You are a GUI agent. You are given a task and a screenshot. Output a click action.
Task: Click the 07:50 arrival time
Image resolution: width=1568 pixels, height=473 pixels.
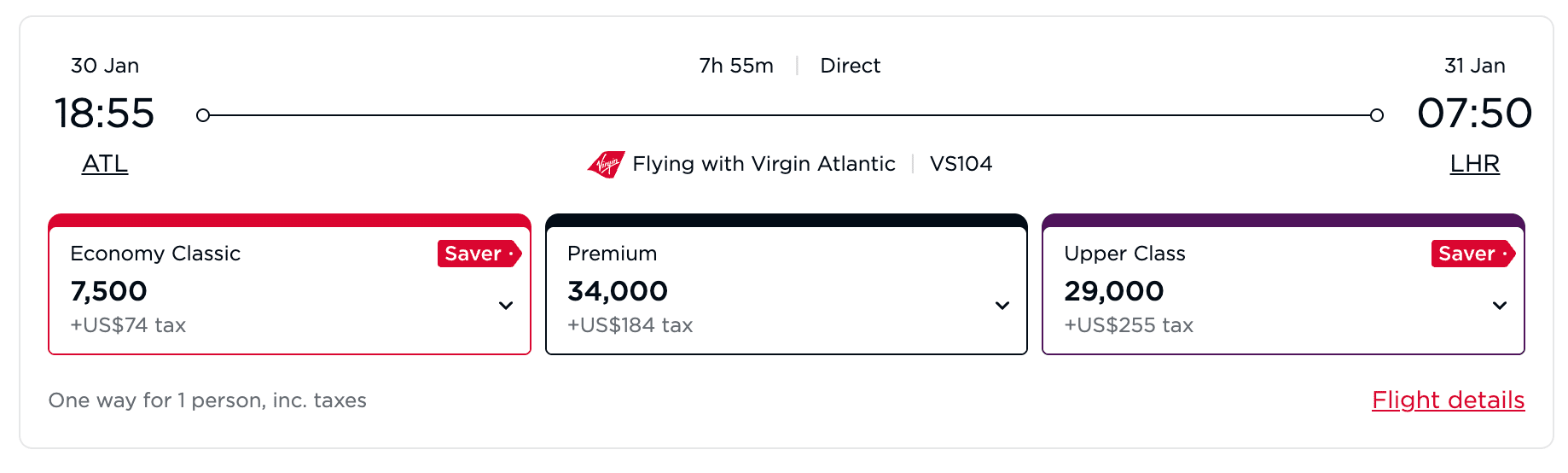click(x=1475, y=114)
